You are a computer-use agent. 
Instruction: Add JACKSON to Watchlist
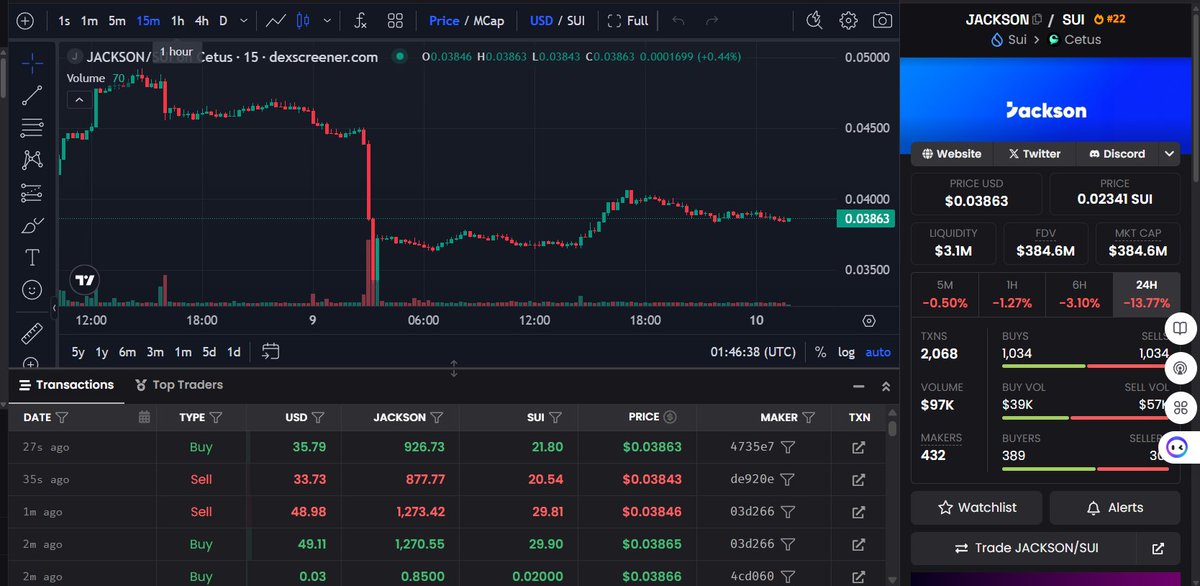[x=977, y=508]
